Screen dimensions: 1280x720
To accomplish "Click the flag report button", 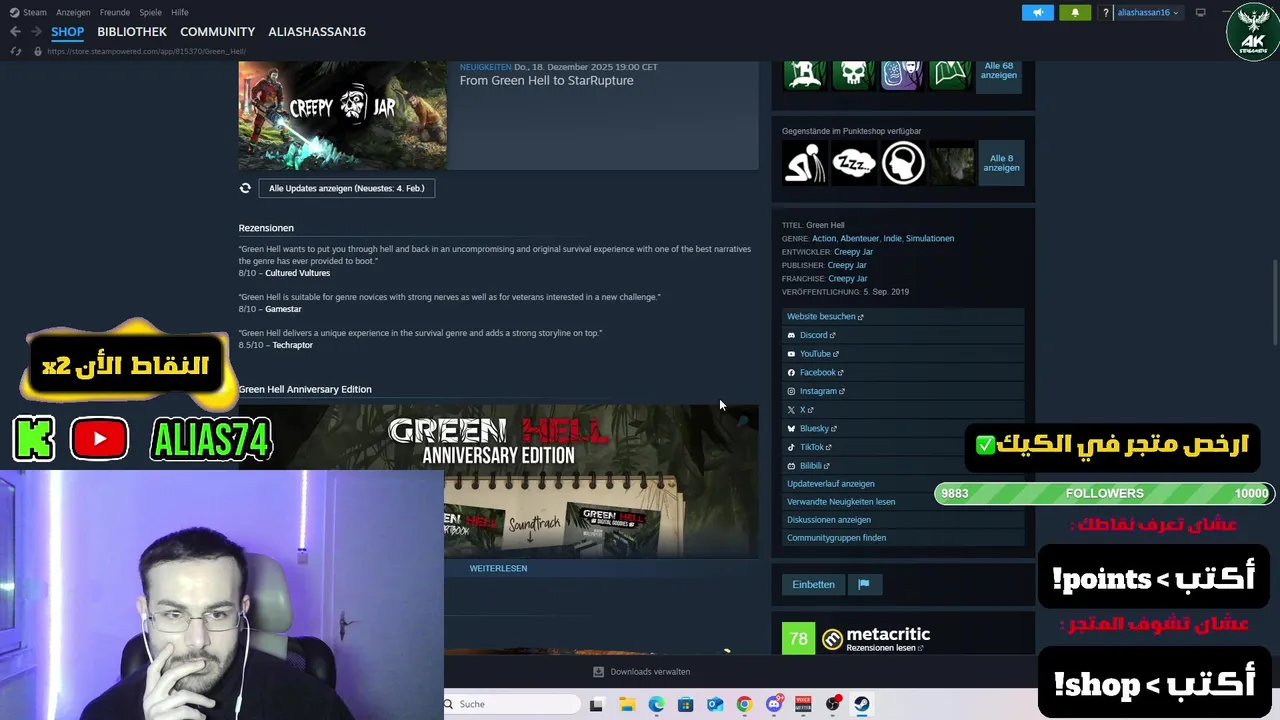I will (864, 585).
